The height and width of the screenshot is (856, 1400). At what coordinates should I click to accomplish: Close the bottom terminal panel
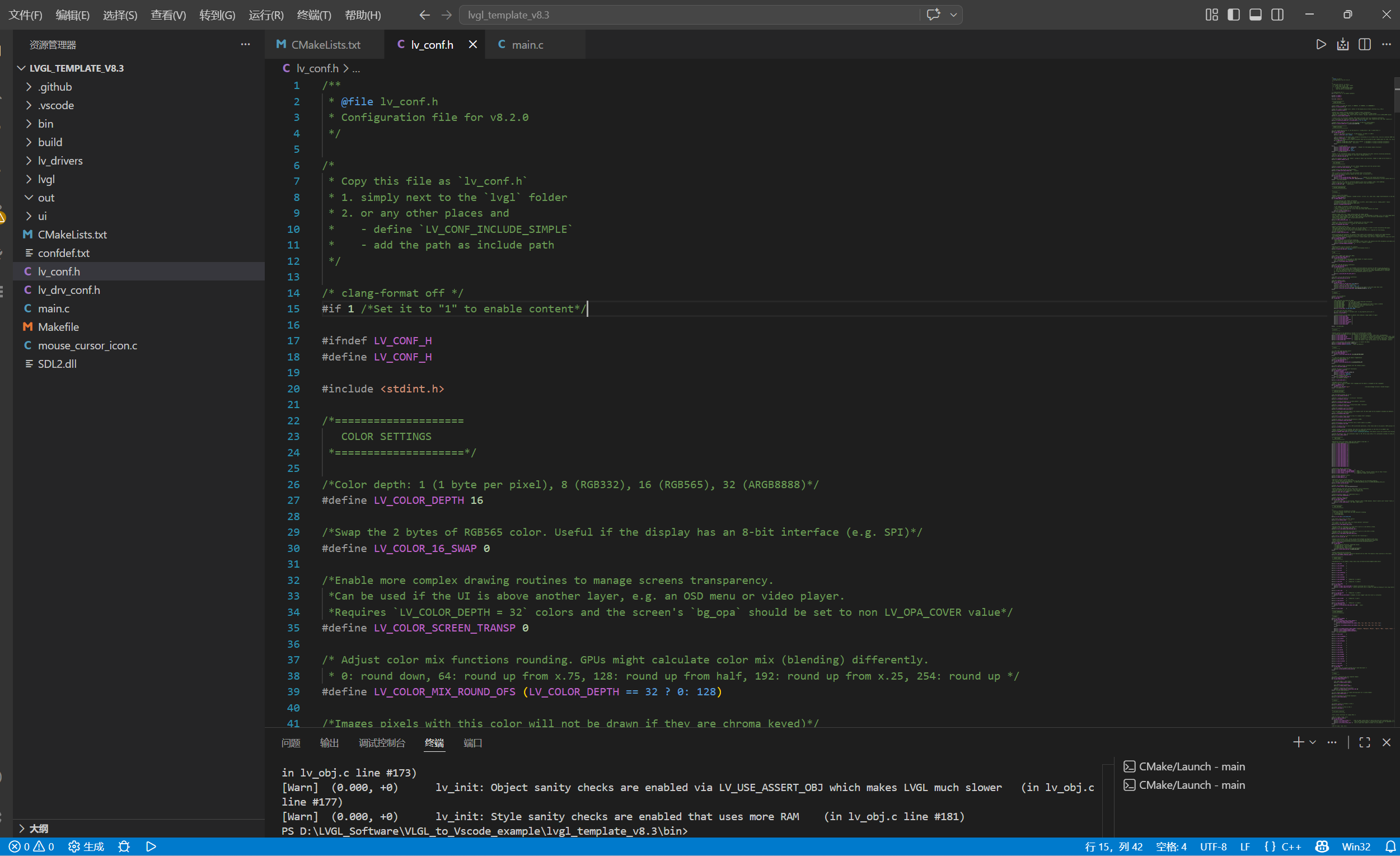1387,742
